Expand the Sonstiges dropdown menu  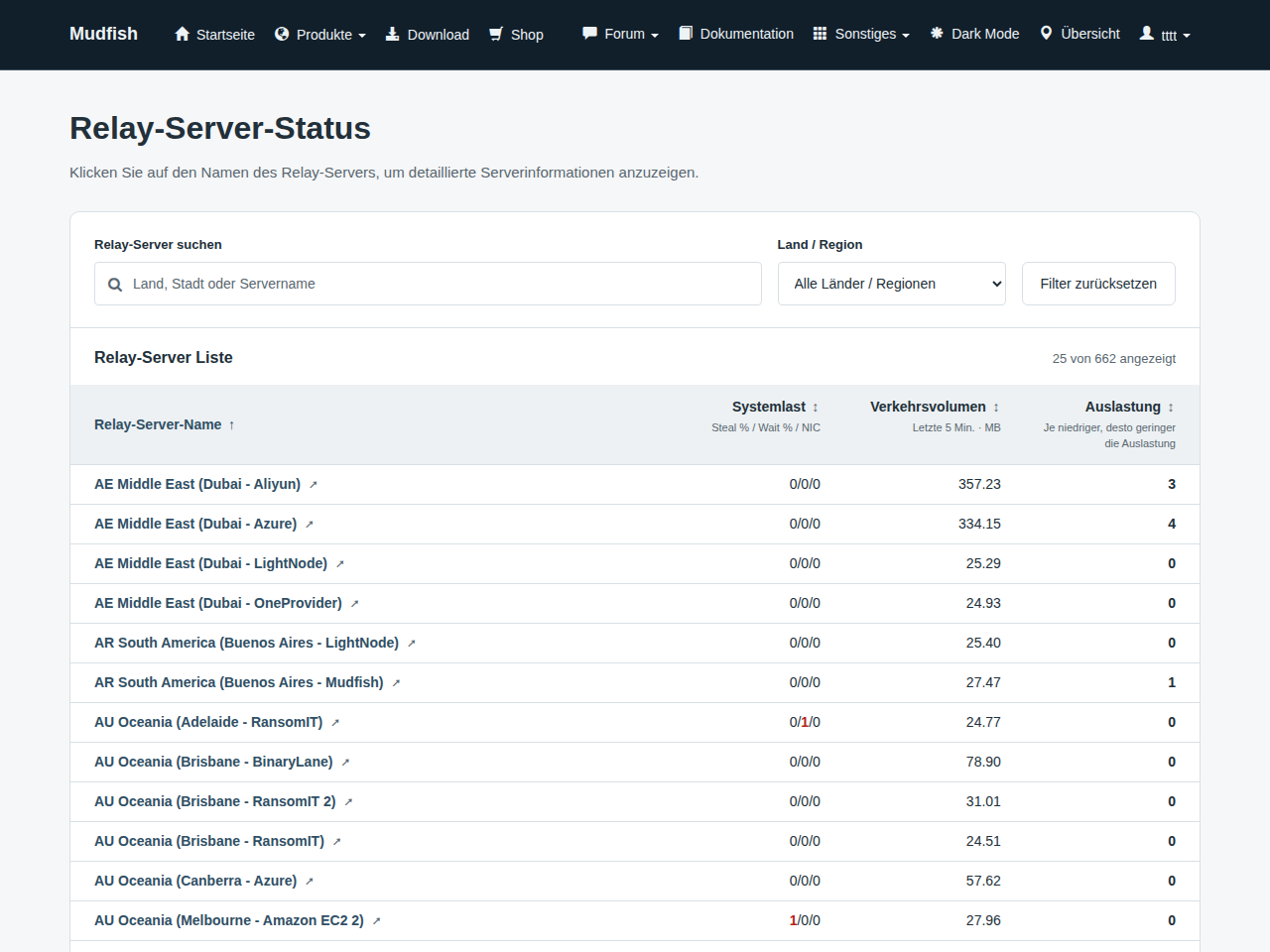click(x=861, y=34)
